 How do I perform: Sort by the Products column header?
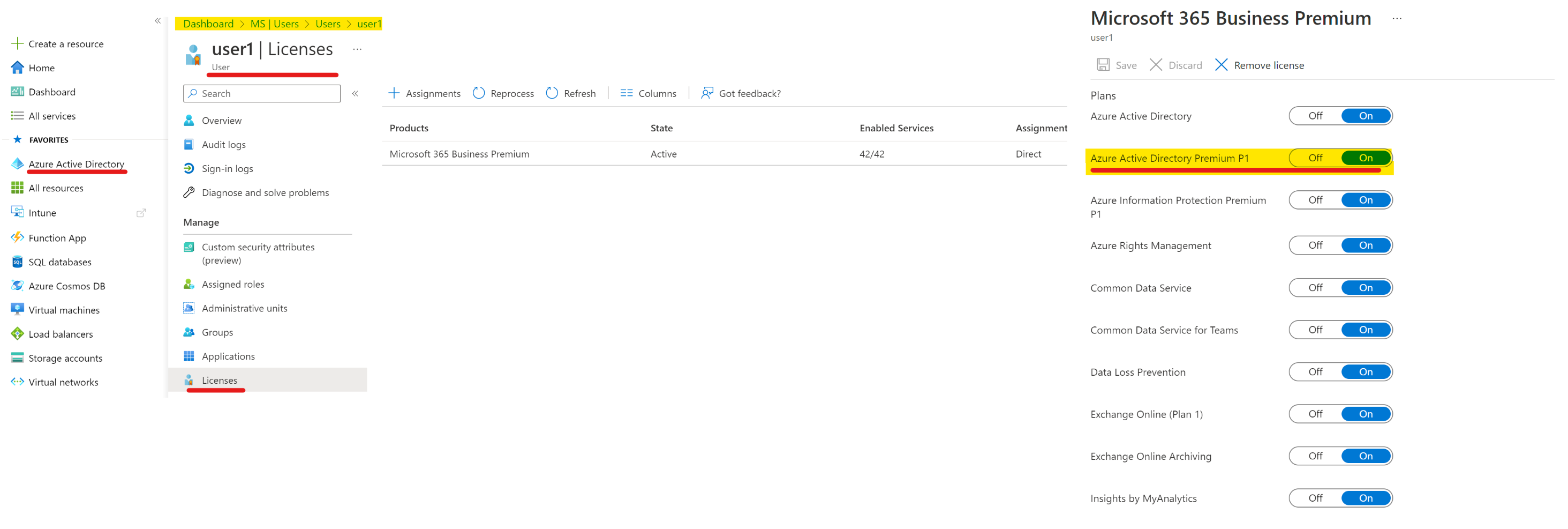(409, 128)
